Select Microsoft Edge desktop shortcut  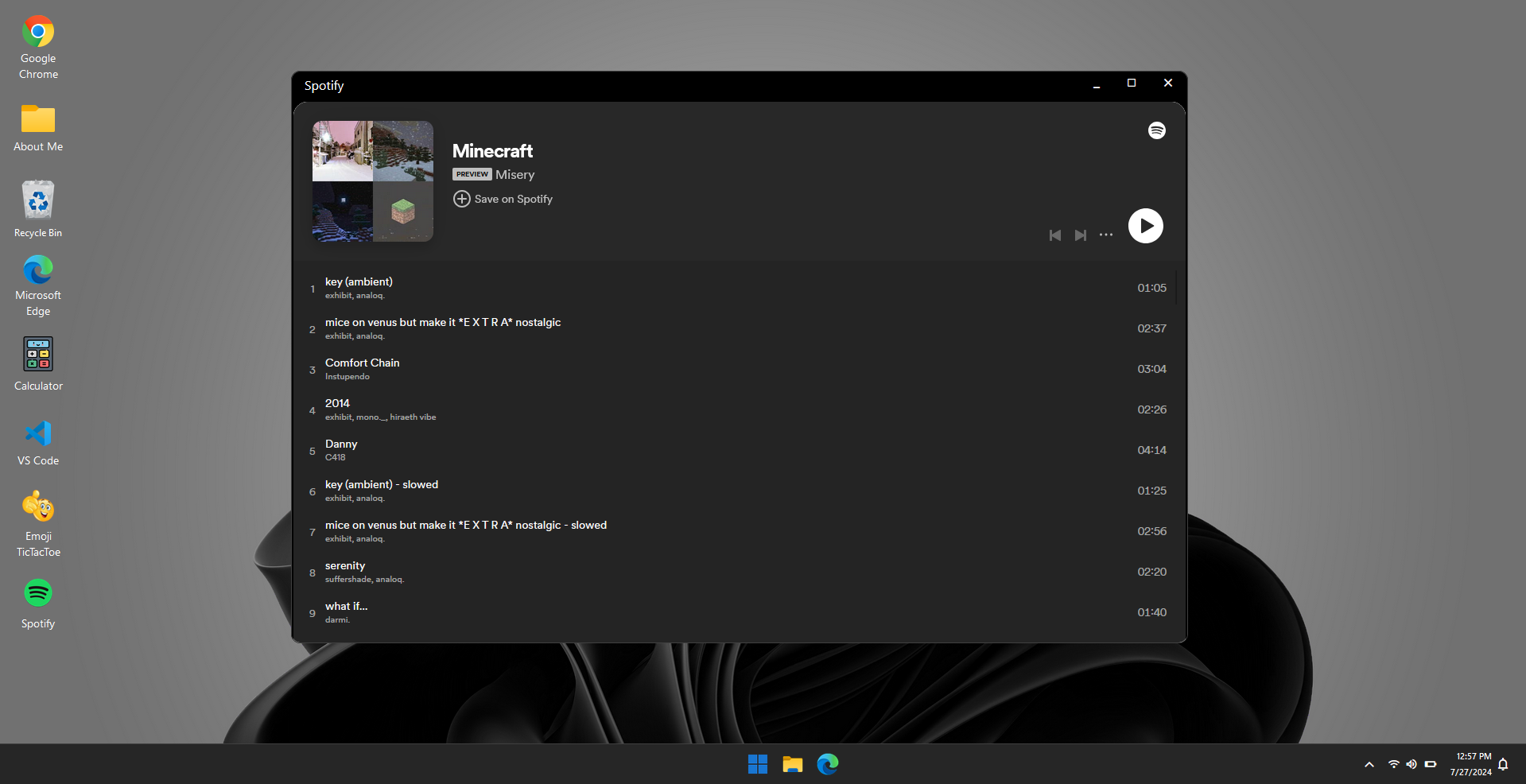pyautogui.click(x=38, y=286)
